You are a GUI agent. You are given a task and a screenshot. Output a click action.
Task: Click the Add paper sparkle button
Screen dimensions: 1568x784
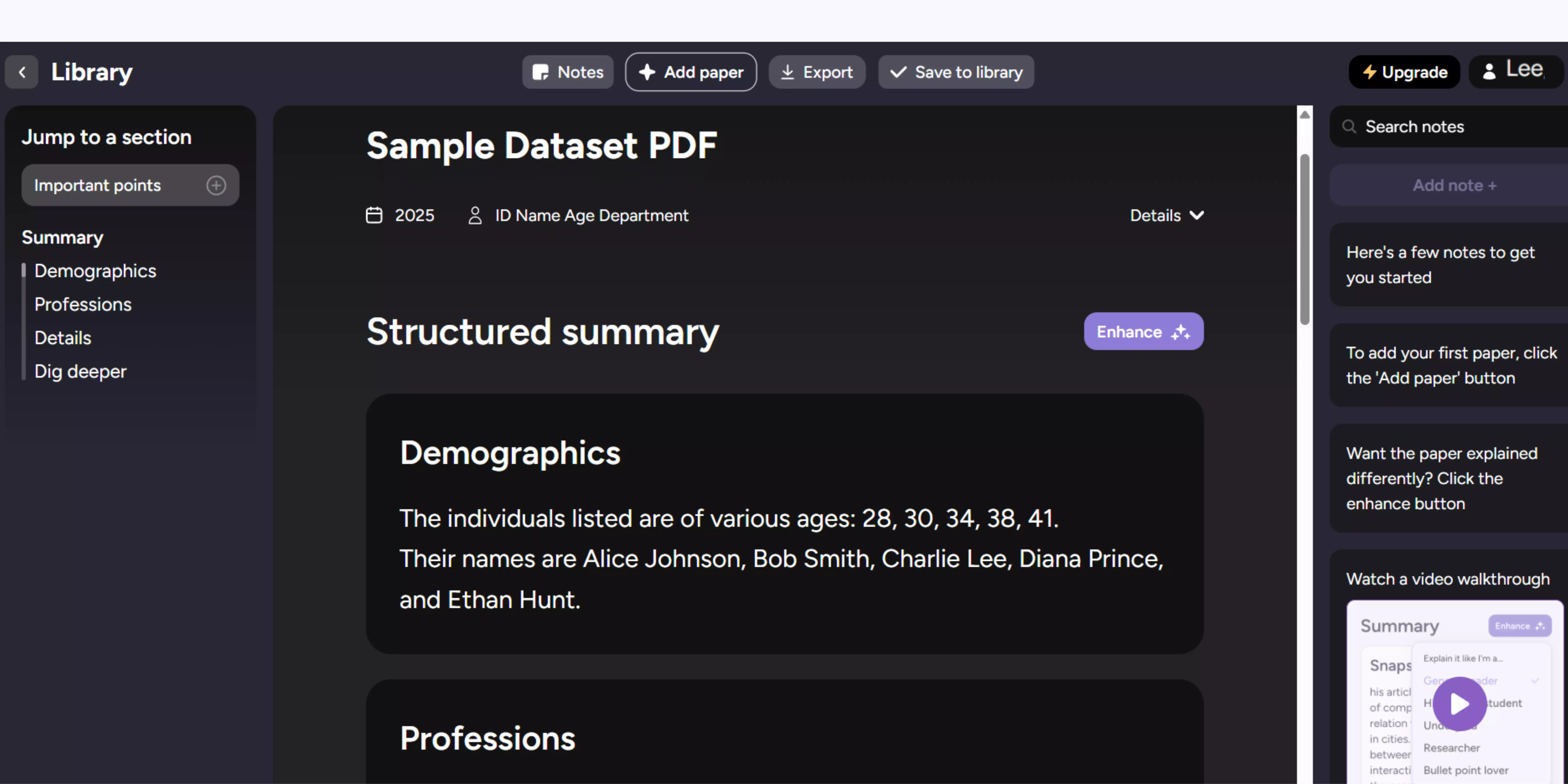pos(691,72)
